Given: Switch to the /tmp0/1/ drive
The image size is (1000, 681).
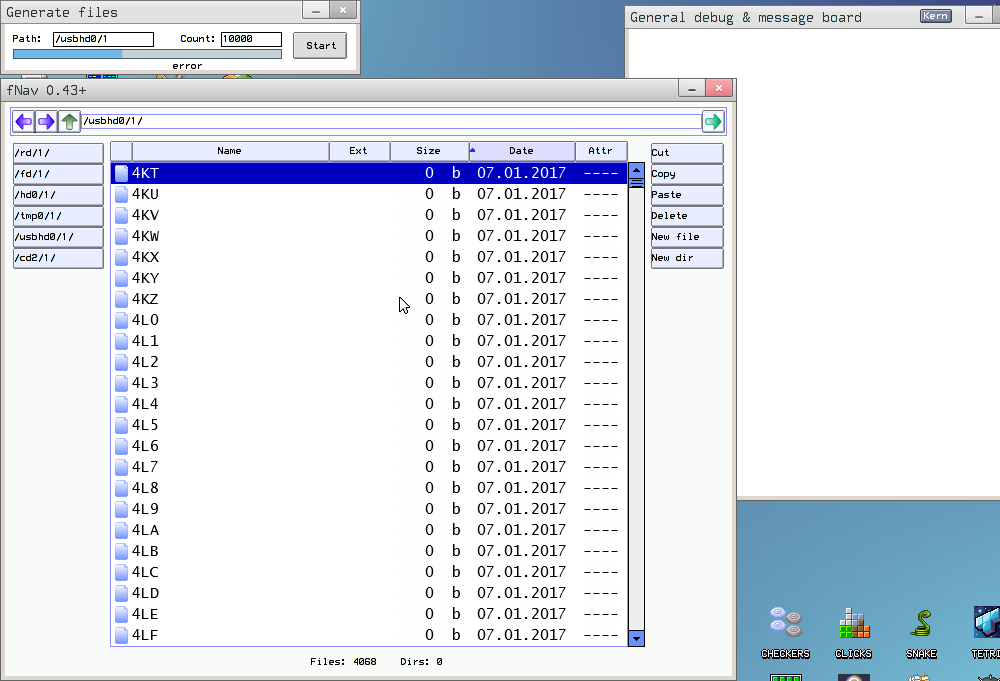Looking at the screenshot, I should (x=58, y=216).
